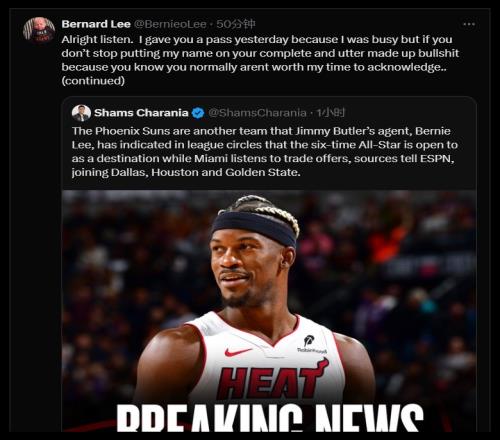Click the "(continued)" text
The height and width of the screenshot is (440, 500).
[93, 81]
